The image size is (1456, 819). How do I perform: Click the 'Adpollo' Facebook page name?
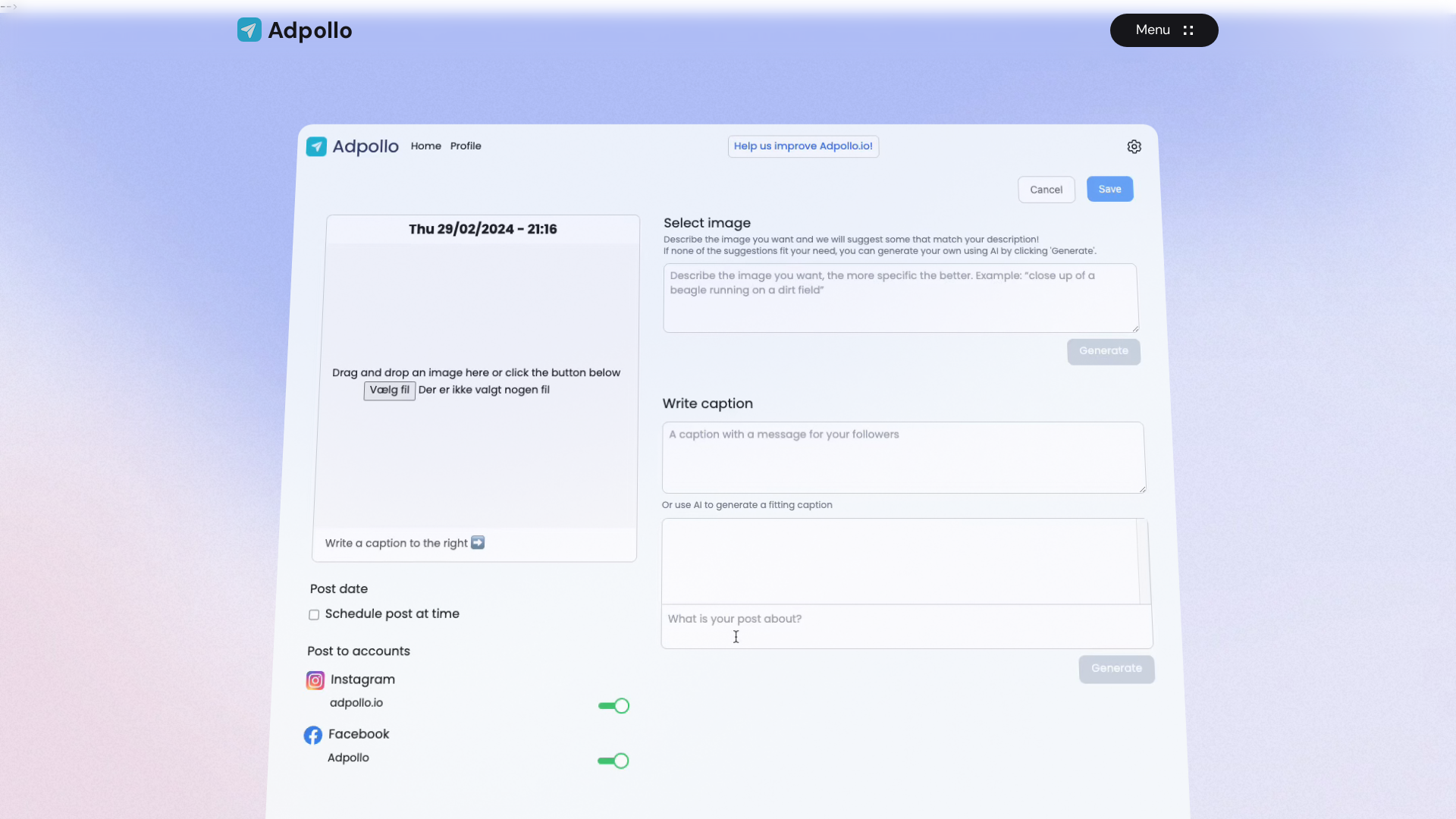tap(348, 758)
